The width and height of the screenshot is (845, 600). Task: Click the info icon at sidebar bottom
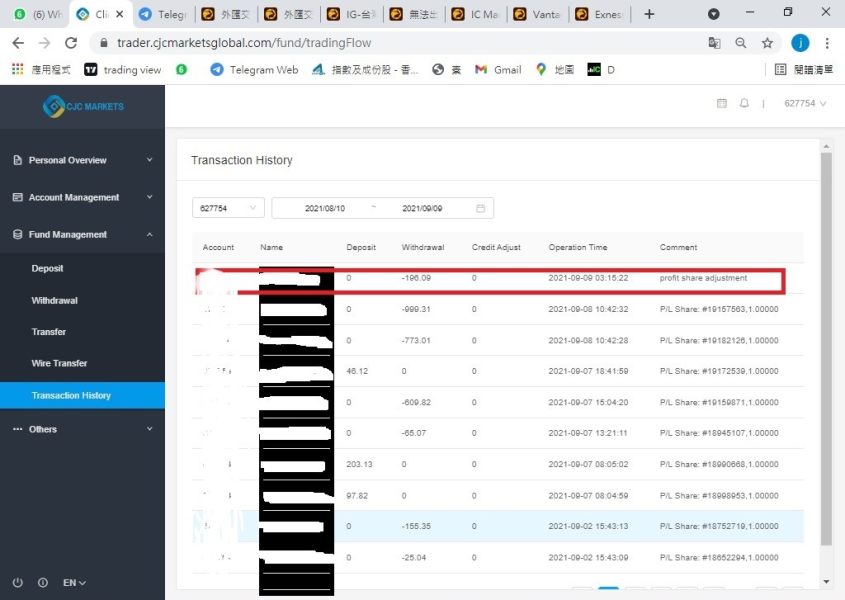point(43,583)
